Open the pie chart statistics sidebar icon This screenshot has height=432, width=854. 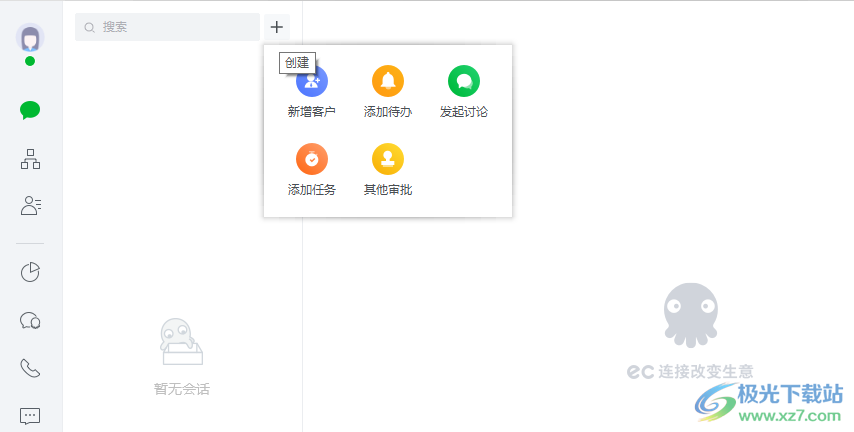30,272
